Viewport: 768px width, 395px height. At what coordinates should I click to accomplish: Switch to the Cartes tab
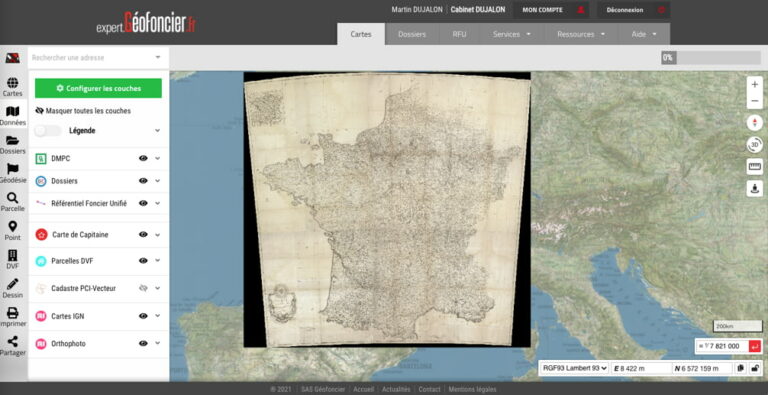click(x=361, y=34)
